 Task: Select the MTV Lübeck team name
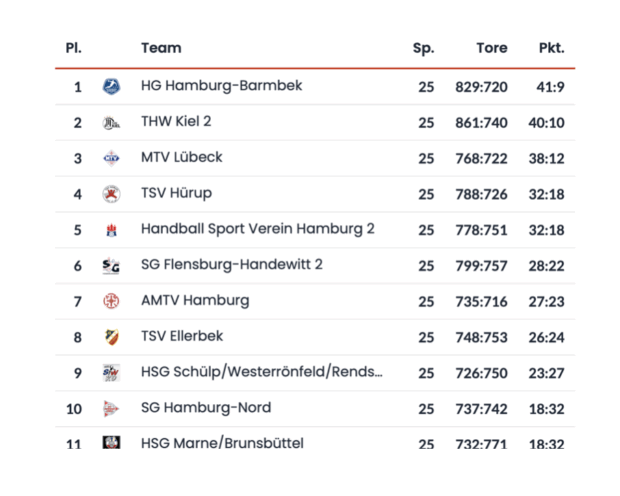click(181, 158)
